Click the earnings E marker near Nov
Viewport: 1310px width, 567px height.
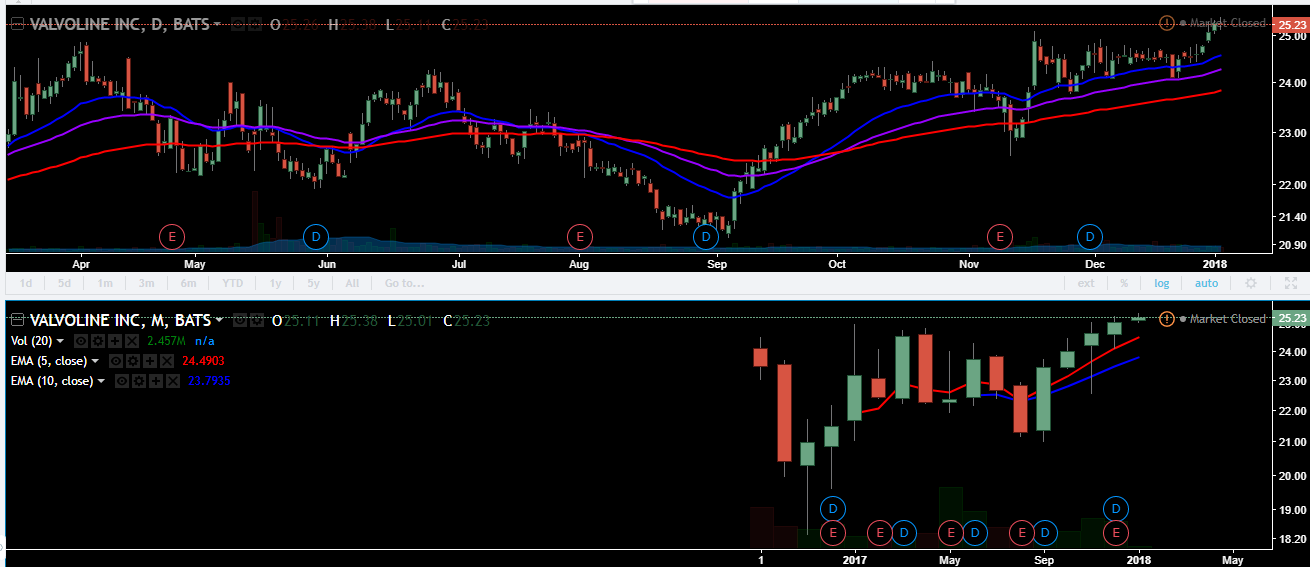tap(999, 237)
